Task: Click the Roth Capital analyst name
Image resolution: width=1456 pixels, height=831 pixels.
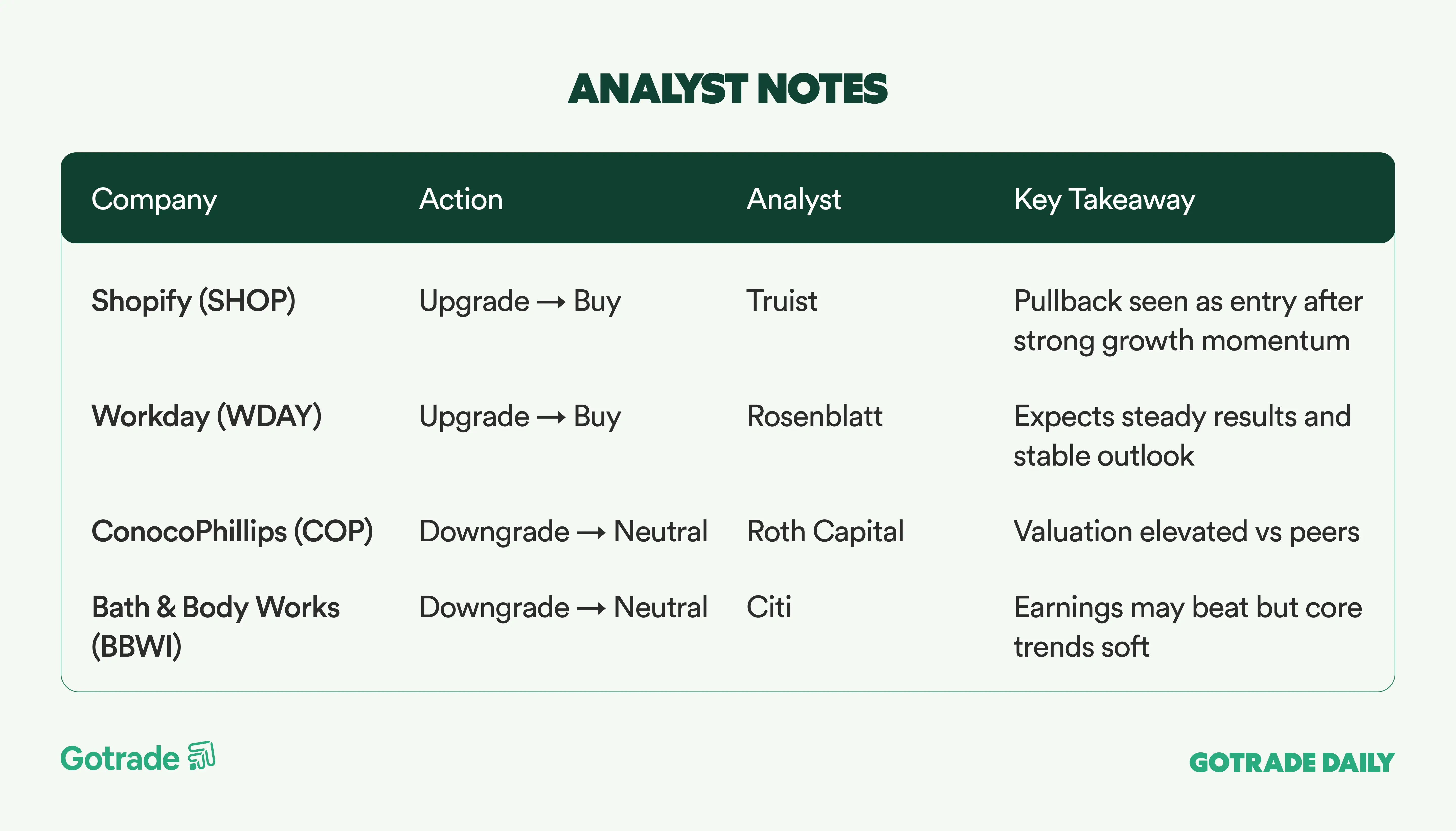Action: coord(825,531)
